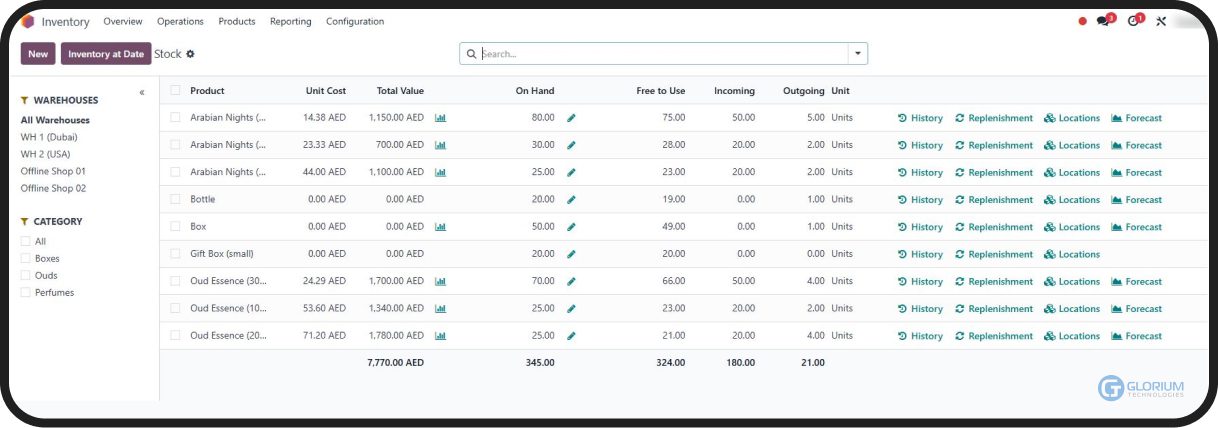Open the Operations menu dropdown
The image size is (1218, 428).
[x=180, y=21]
